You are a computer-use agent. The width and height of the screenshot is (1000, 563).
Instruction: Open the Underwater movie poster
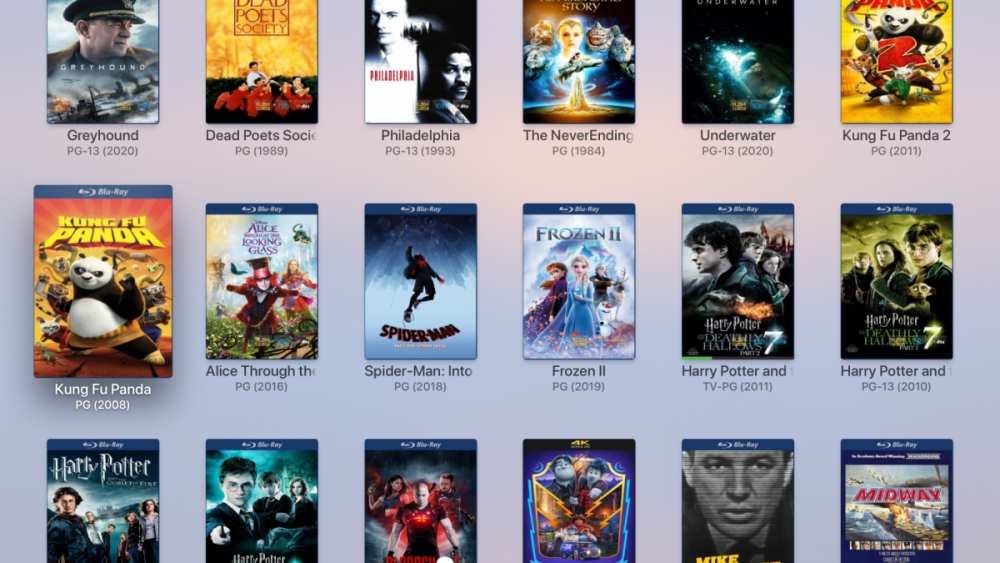coord(737,61)
